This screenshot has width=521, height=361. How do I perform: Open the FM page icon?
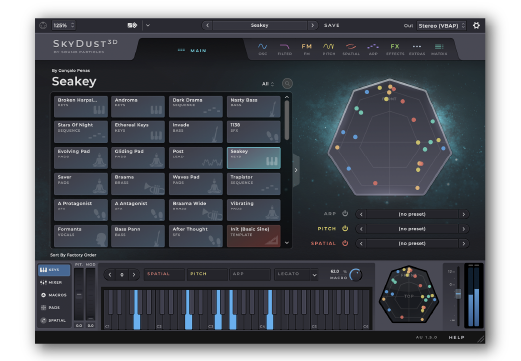[x=307, y=49]
